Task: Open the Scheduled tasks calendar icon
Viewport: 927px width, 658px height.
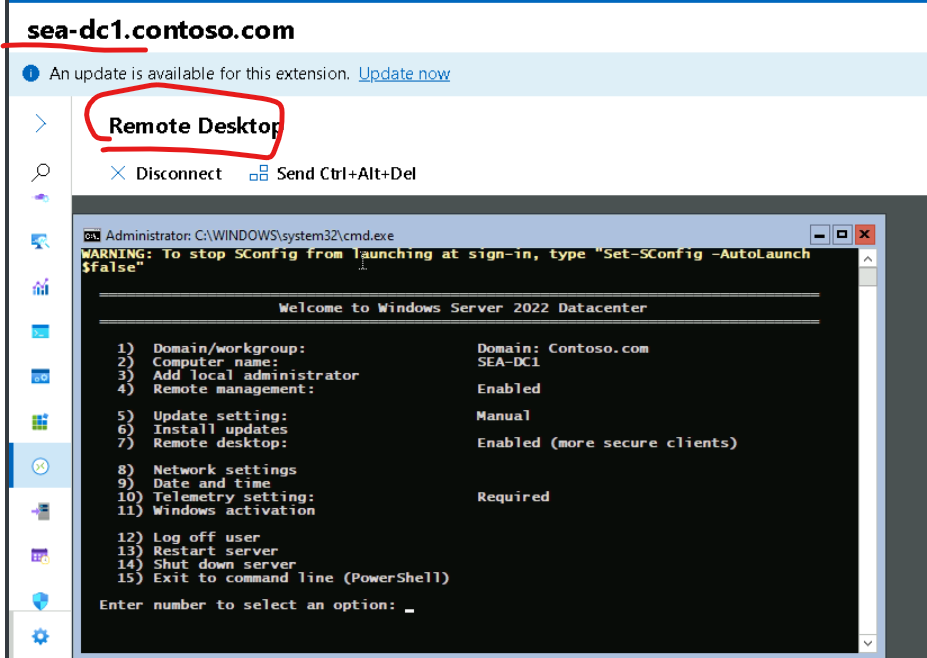Action: 40,556
